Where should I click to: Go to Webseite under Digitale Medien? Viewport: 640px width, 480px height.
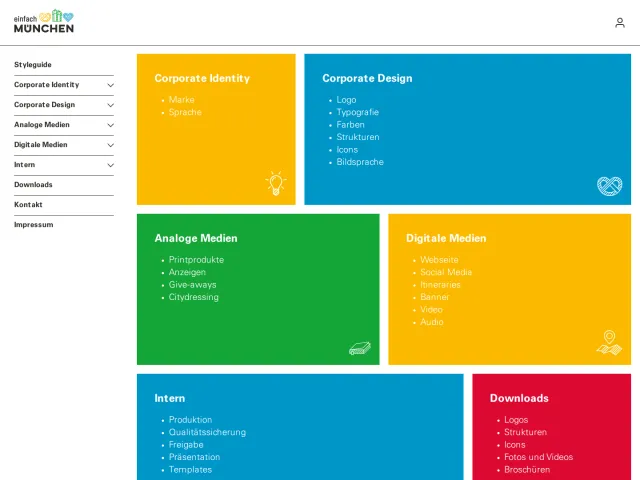[439, 260]
